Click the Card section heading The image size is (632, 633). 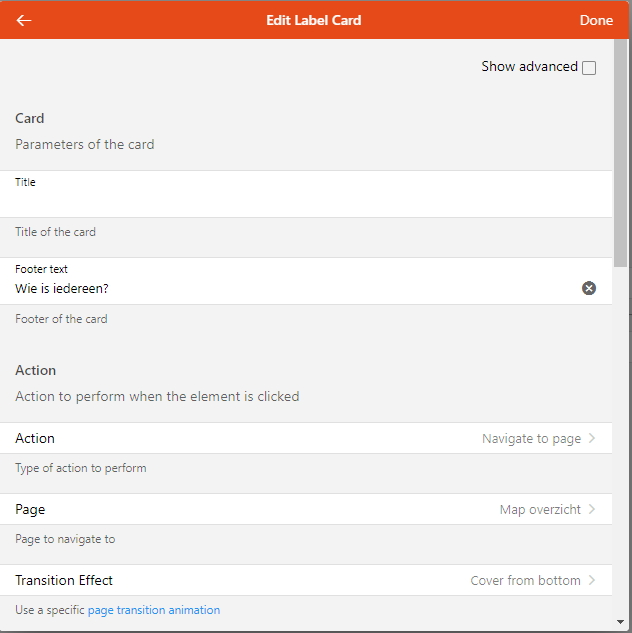tap(30, 118)
